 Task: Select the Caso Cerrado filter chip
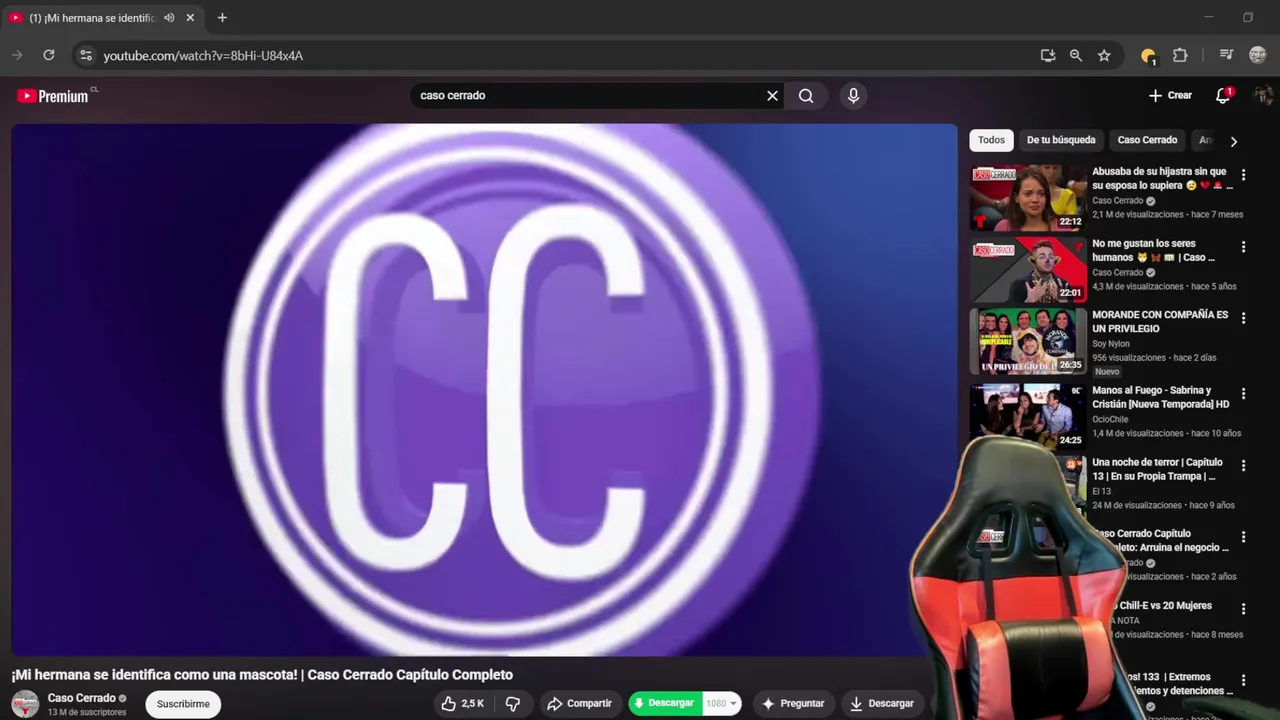point(1147,140)
